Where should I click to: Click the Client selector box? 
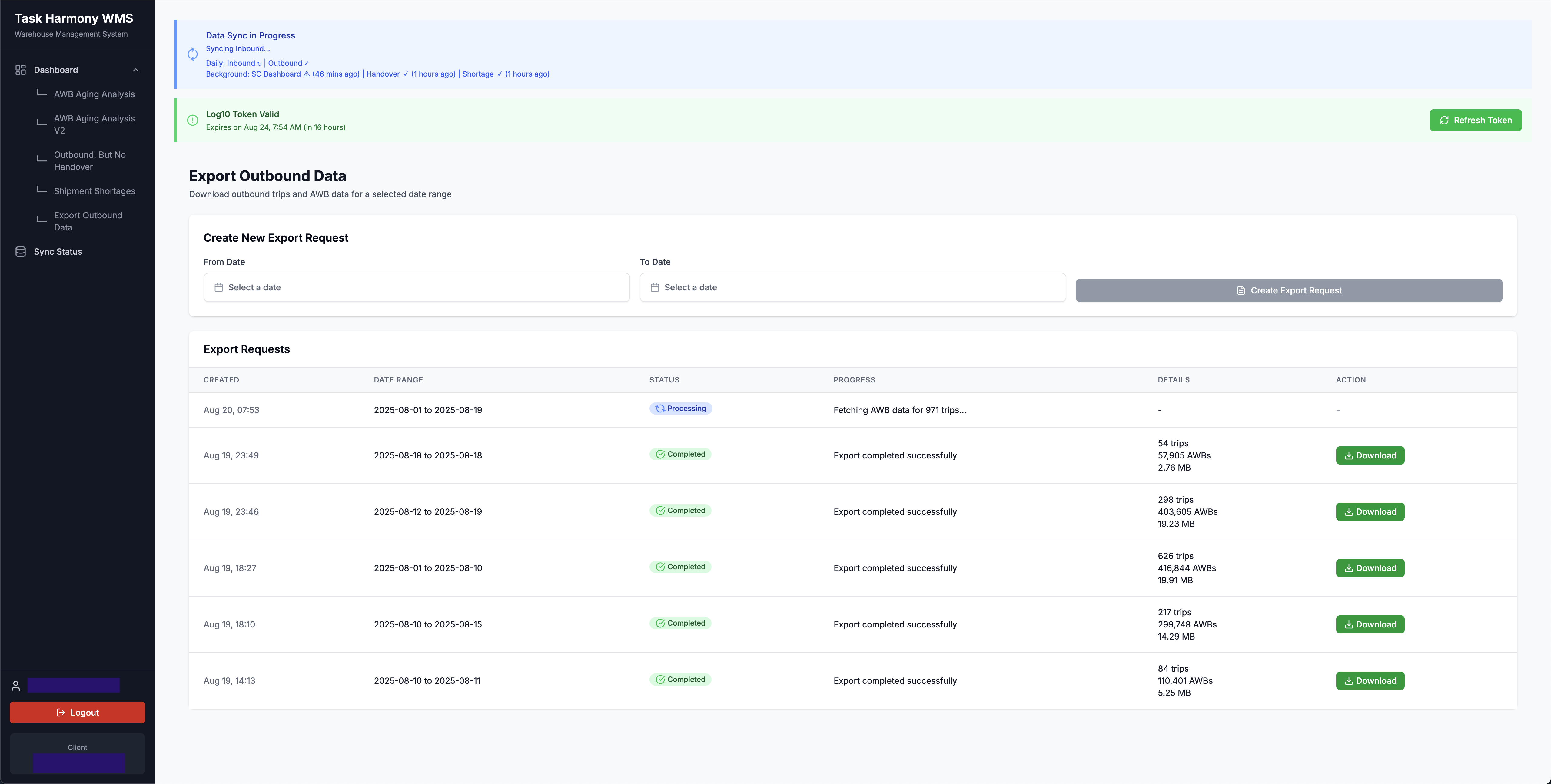coord(77,755)
